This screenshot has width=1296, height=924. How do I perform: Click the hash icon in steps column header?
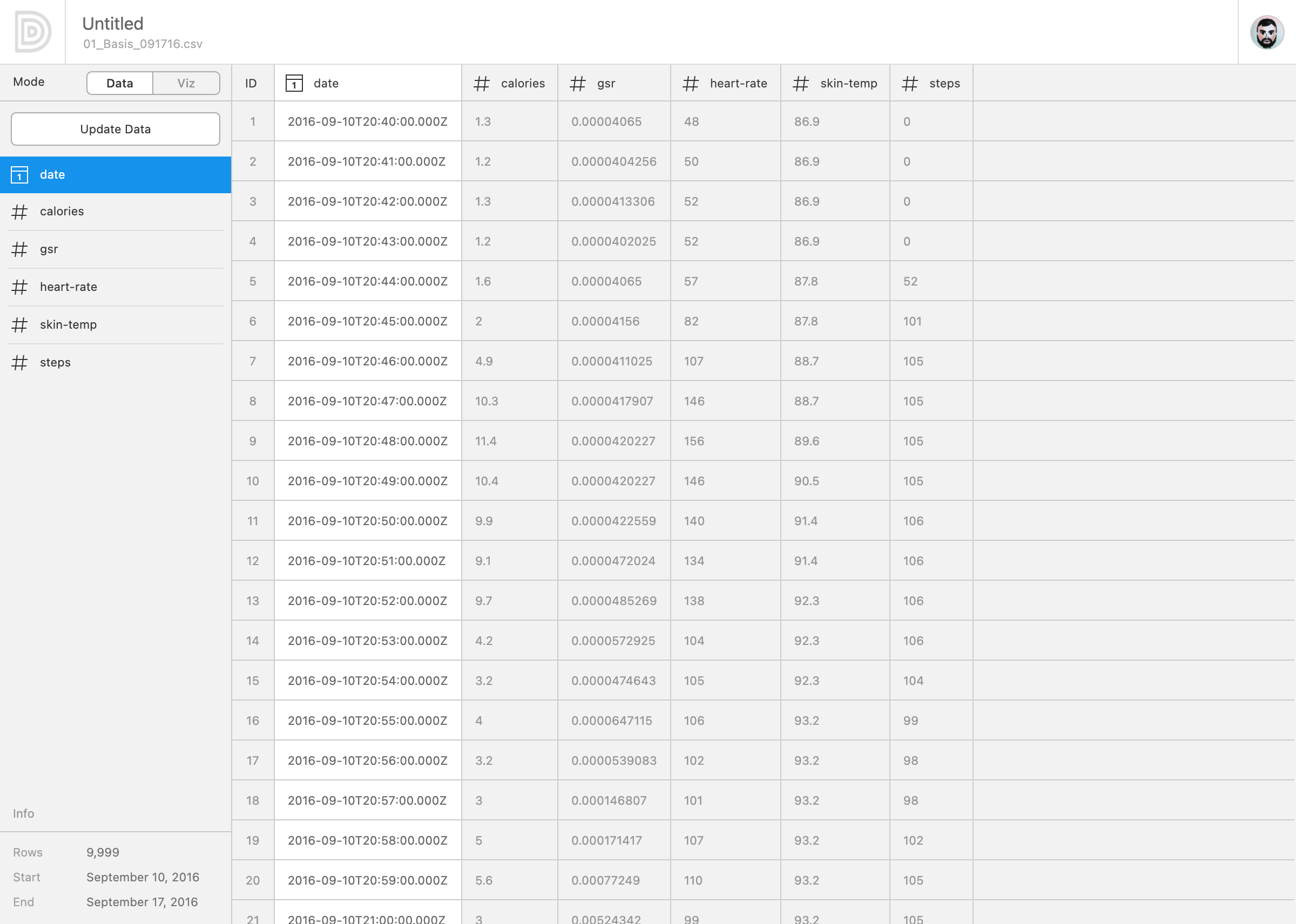910,84
